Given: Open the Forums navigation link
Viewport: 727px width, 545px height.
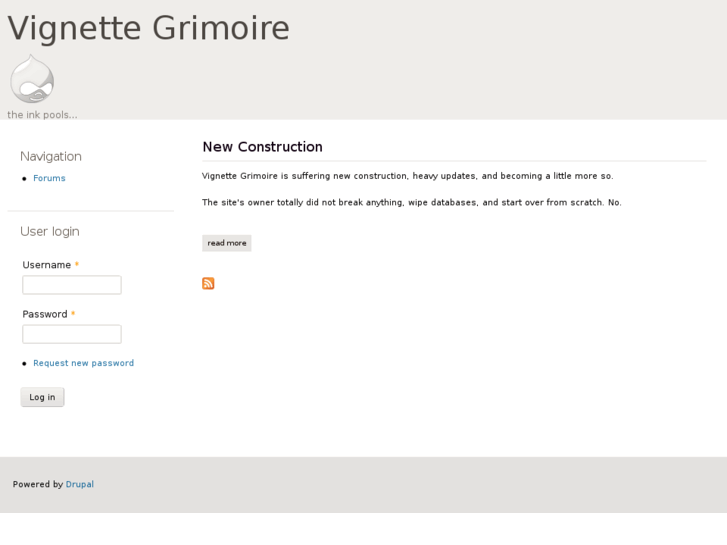Looking at the screenshot, I should tap(49, 178).
